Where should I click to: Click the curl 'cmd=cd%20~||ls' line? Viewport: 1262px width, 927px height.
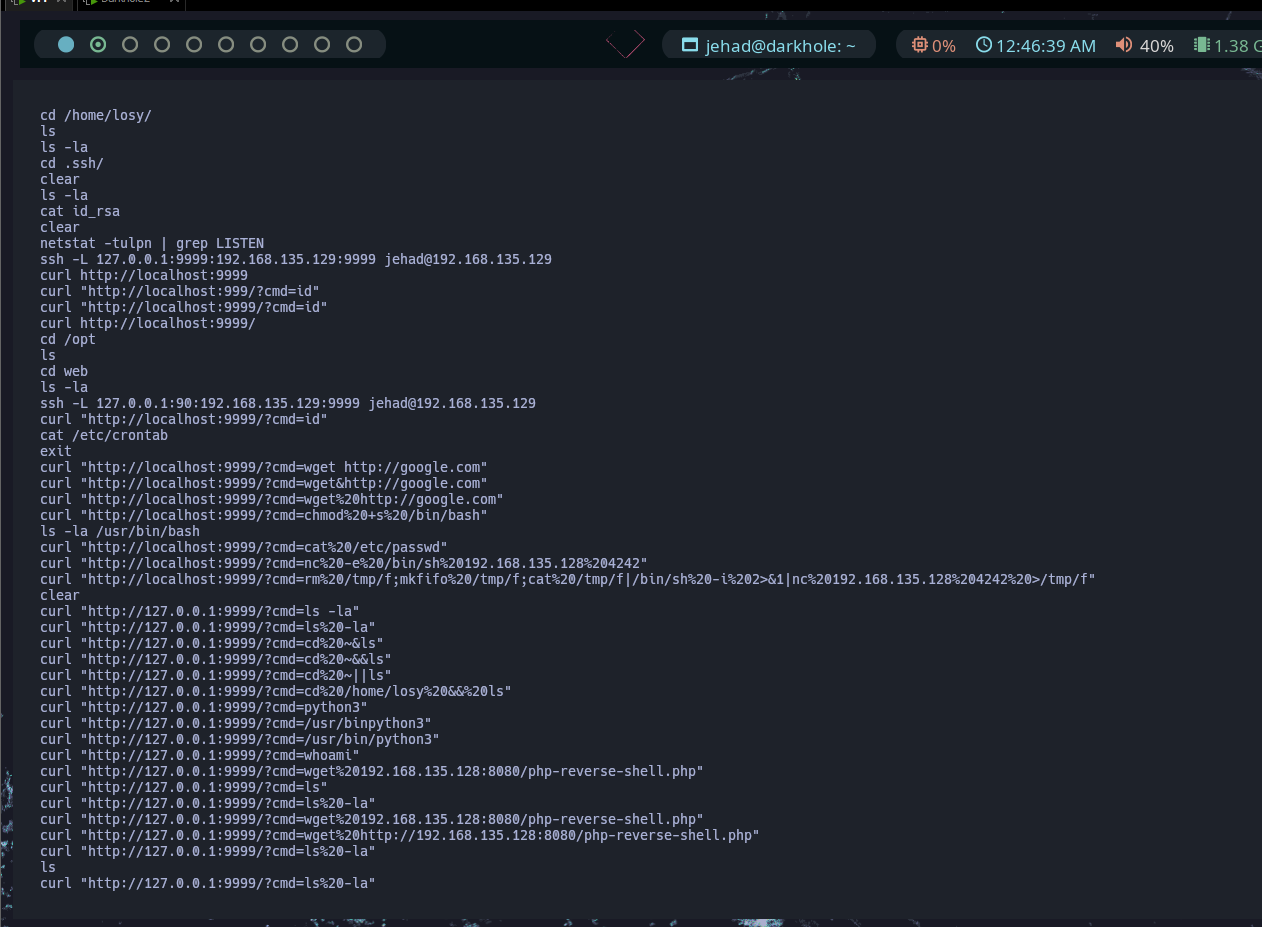216,675
